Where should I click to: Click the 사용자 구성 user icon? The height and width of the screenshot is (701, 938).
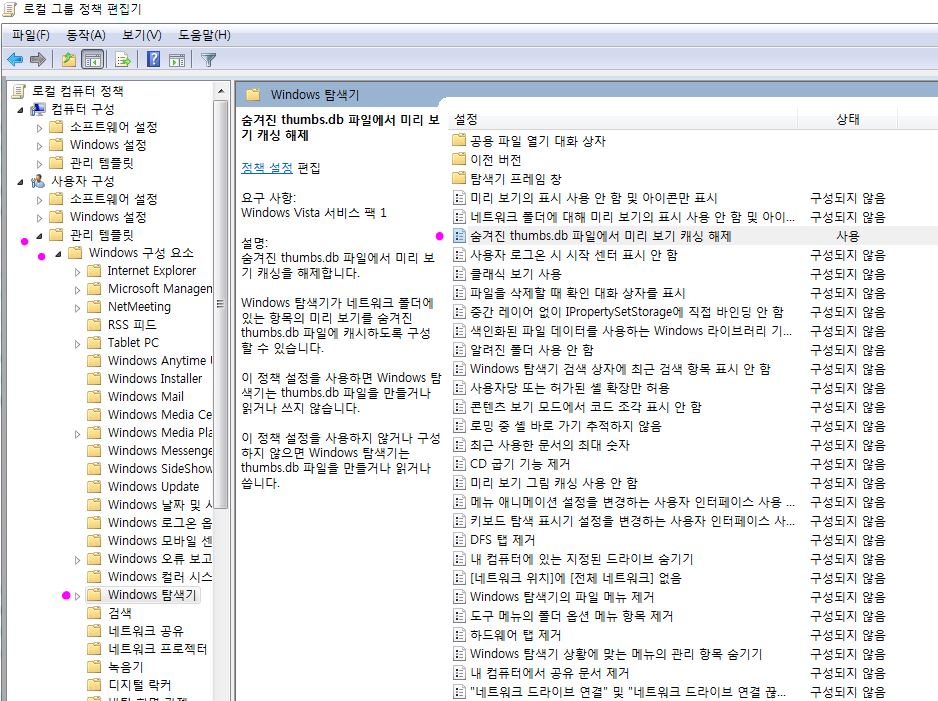[38, 181]
